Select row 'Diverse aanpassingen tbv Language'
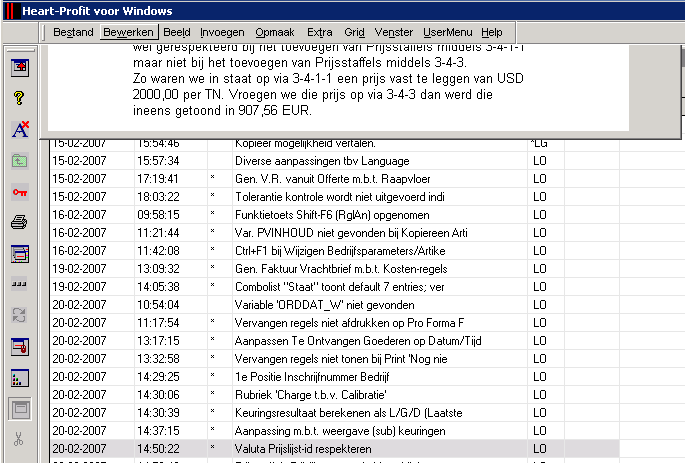This screenshot has width=685, height=463. coord(334,161)
